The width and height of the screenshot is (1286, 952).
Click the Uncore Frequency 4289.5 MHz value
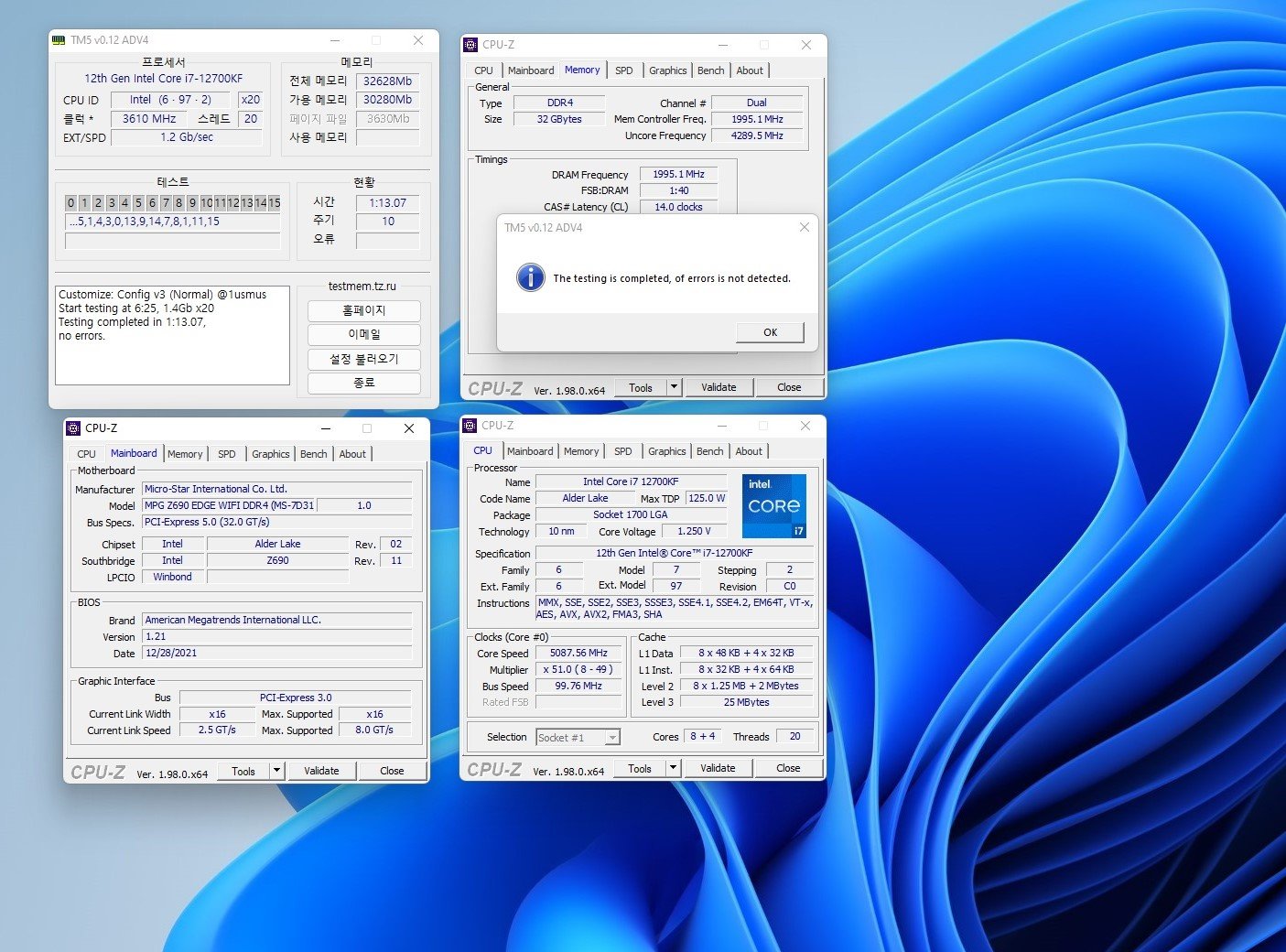pos(757,135)
